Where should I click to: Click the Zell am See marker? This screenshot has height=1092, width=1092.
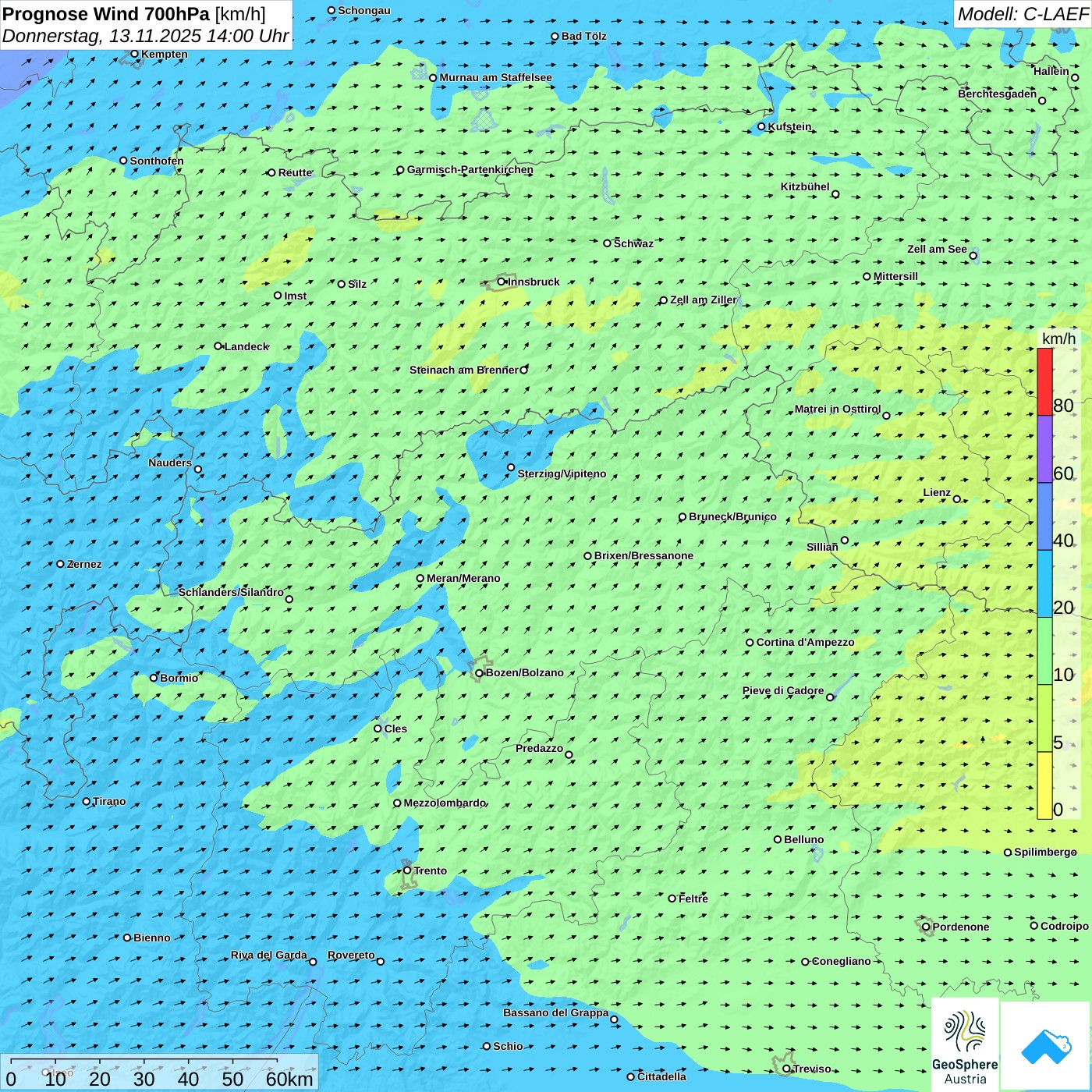coord(973,255)
